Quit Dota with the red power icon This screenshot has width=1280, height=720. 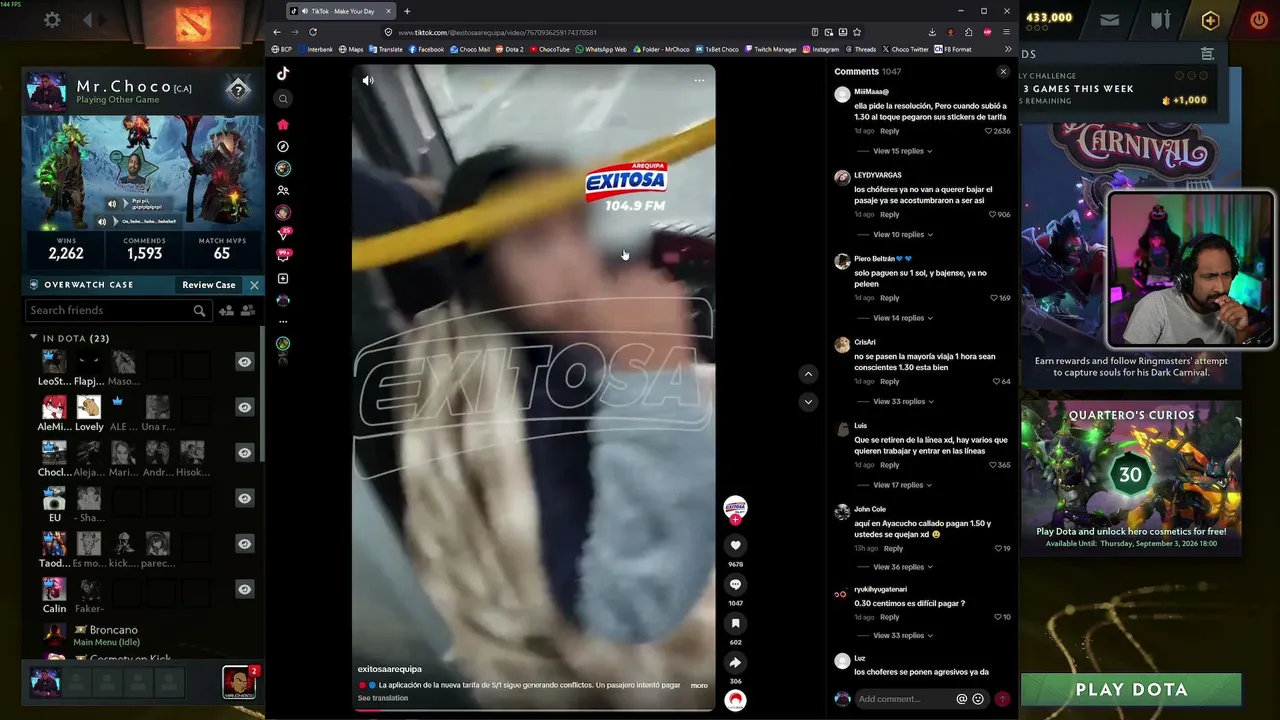[x=1259, y=19]
